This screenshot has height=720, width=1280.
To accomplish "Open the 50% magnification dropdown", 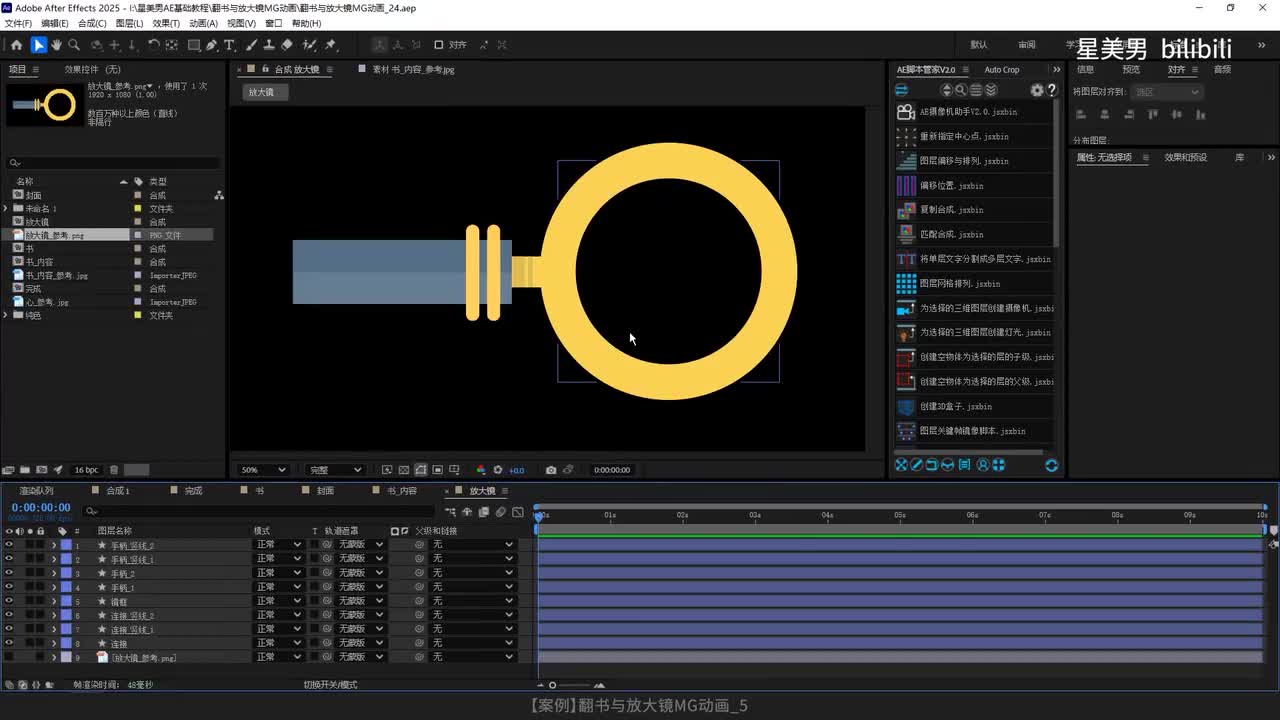I will (x=264, y=470).
